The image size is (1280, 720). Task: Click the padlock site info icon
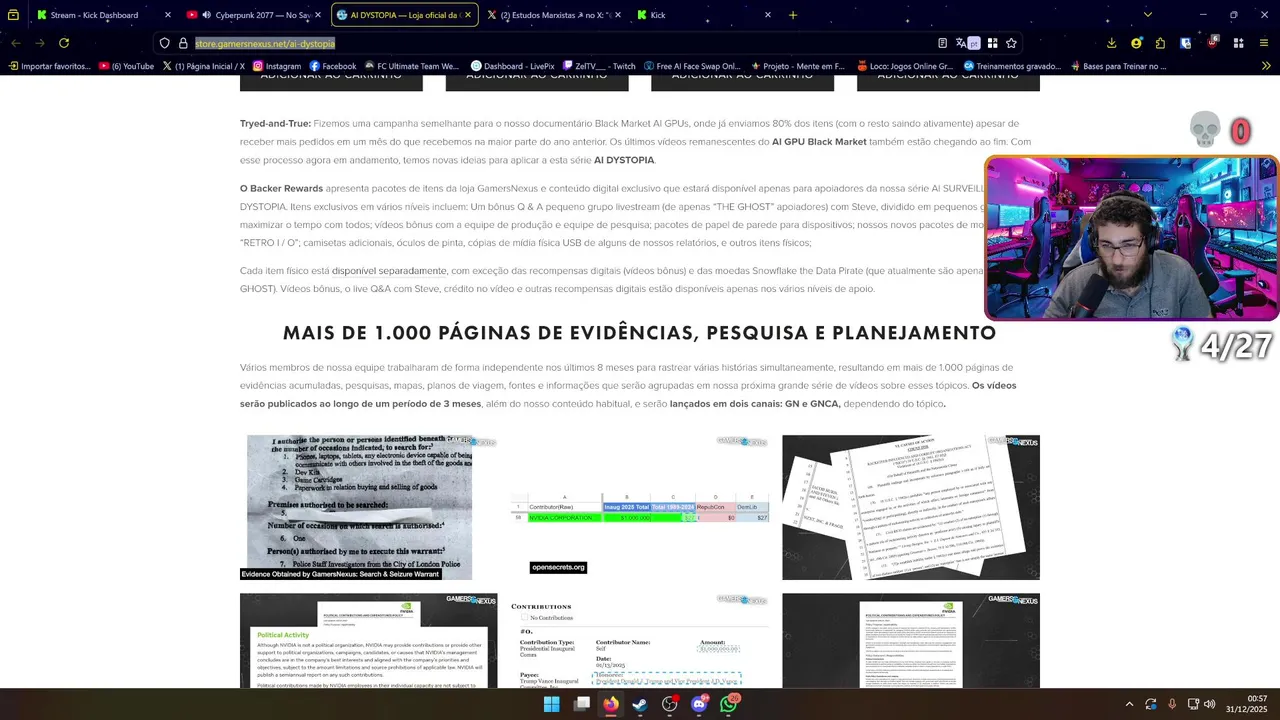(183, 43)
